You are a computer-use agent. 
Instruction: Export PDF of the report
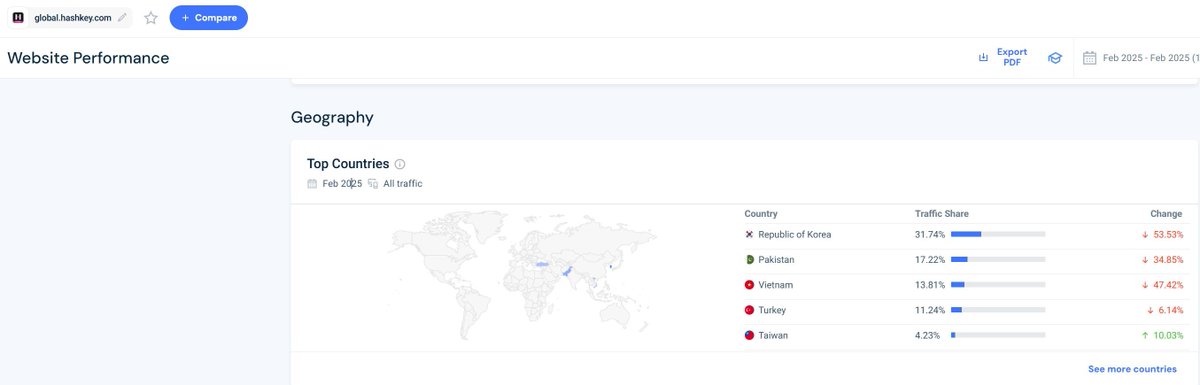pos(1003,57)
